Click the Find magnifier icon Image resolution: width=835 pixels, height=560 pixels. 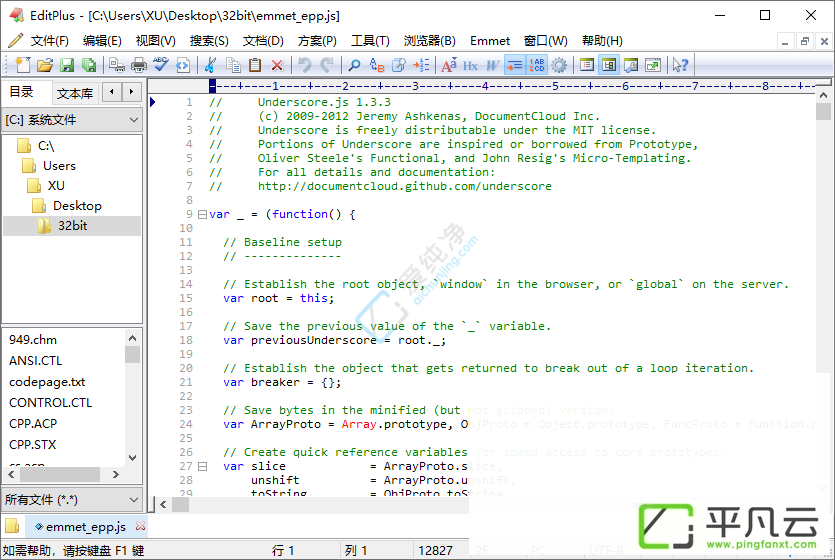pyautogui.click(x=354, y=65)
